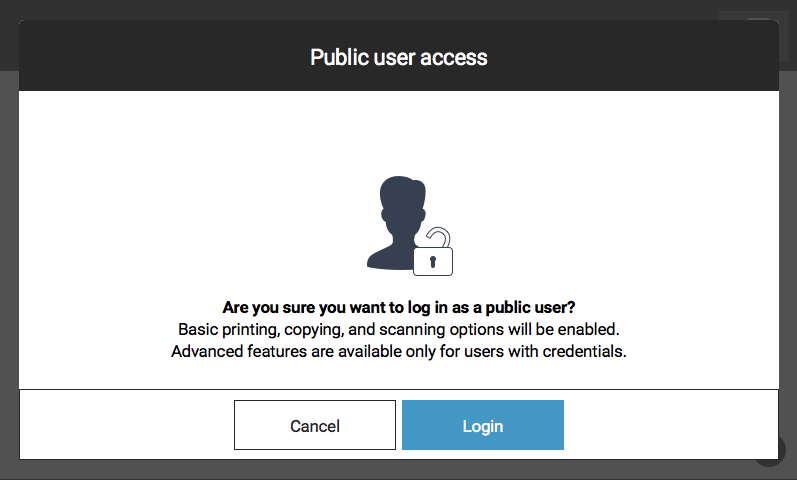Click the white footer area right of Login
797x480 pixels.
[x=671, y=425]
